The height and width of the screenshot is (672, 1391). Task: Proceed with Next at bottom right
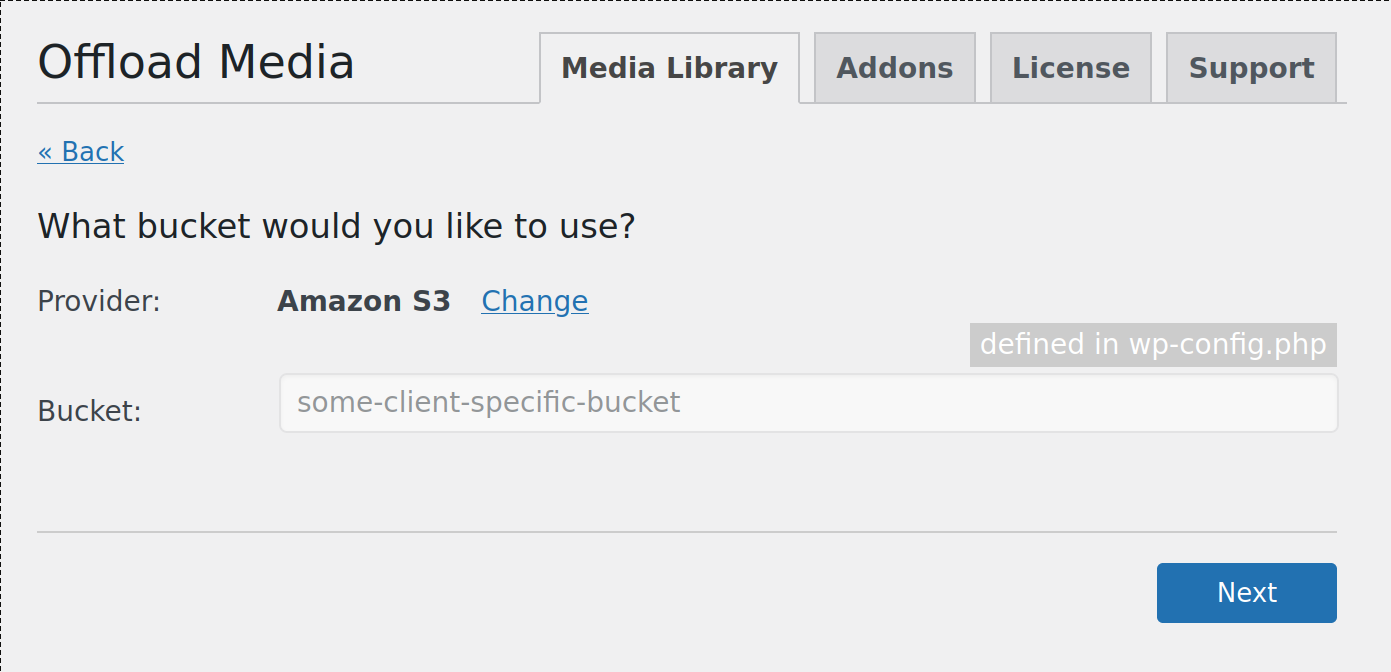[x=1246, y=592]
